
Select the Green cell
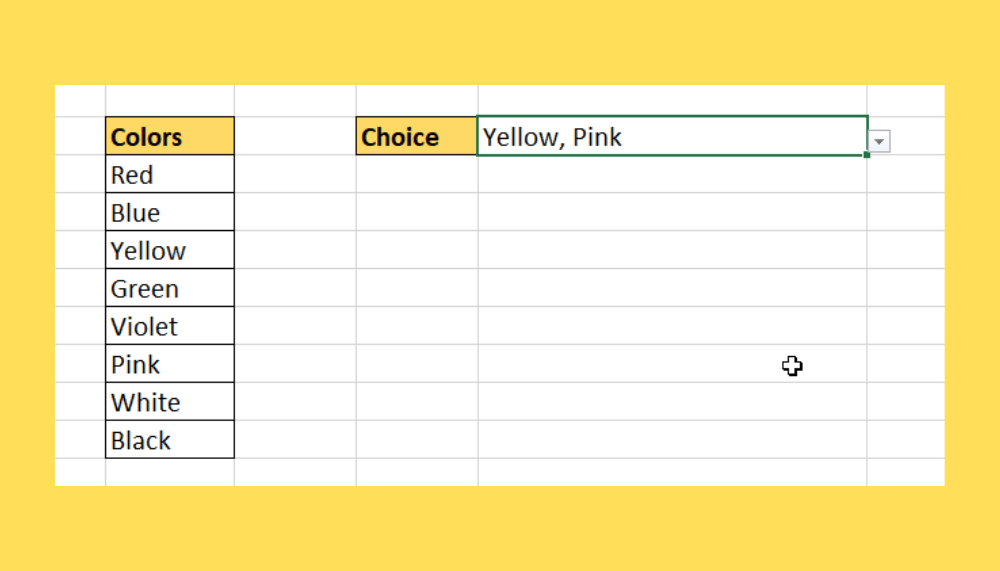coord(170,288)
